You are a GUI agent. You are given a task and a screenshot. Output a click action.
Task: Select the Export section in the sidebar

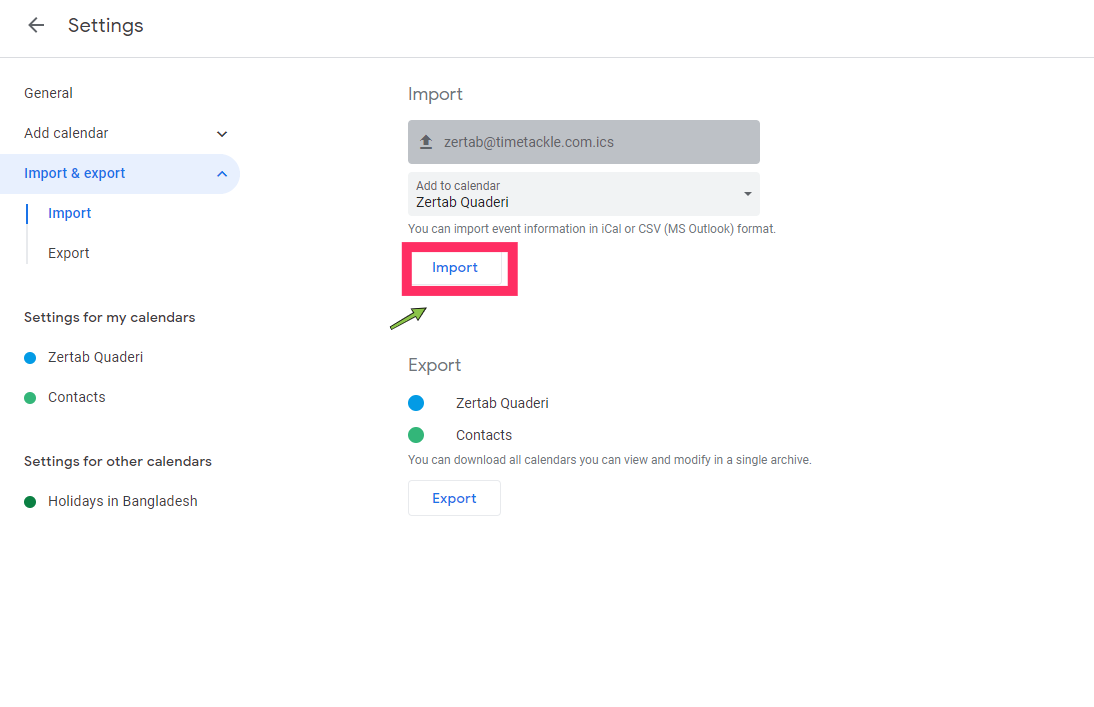coord(68,252)
